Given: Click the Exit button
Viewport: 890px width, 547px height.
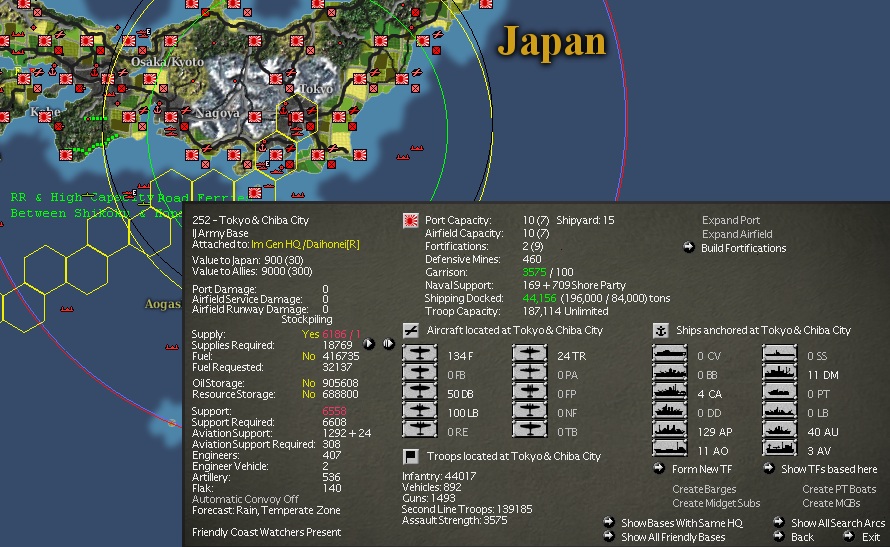Looking at the screenshot, I should [871, 537].
